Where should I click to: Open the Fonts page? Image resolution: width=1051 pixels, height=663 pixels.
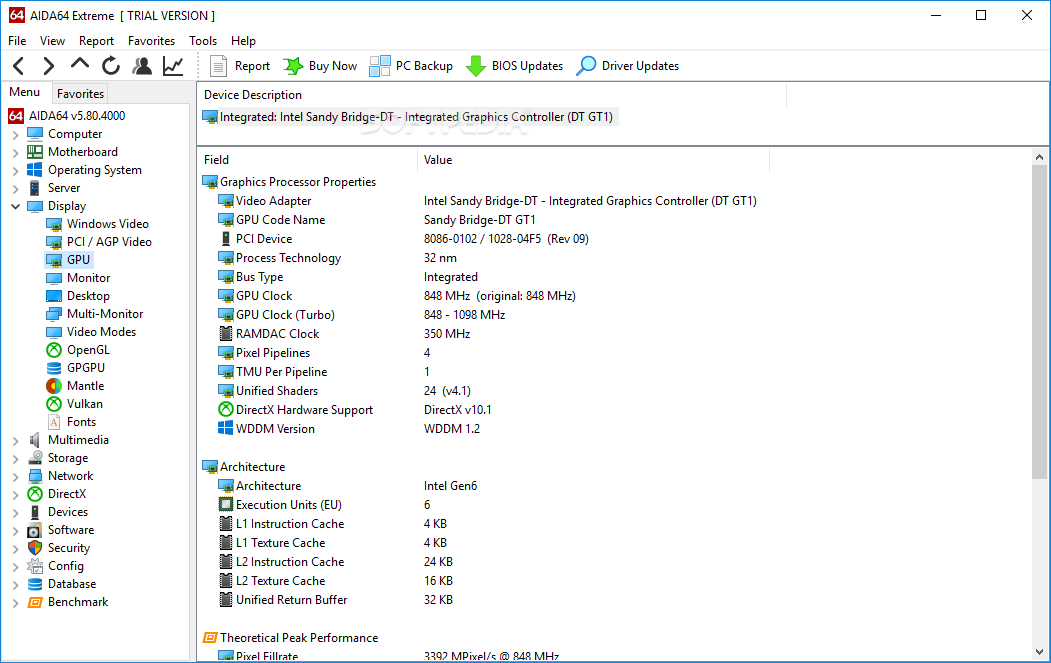coord(71,422)
